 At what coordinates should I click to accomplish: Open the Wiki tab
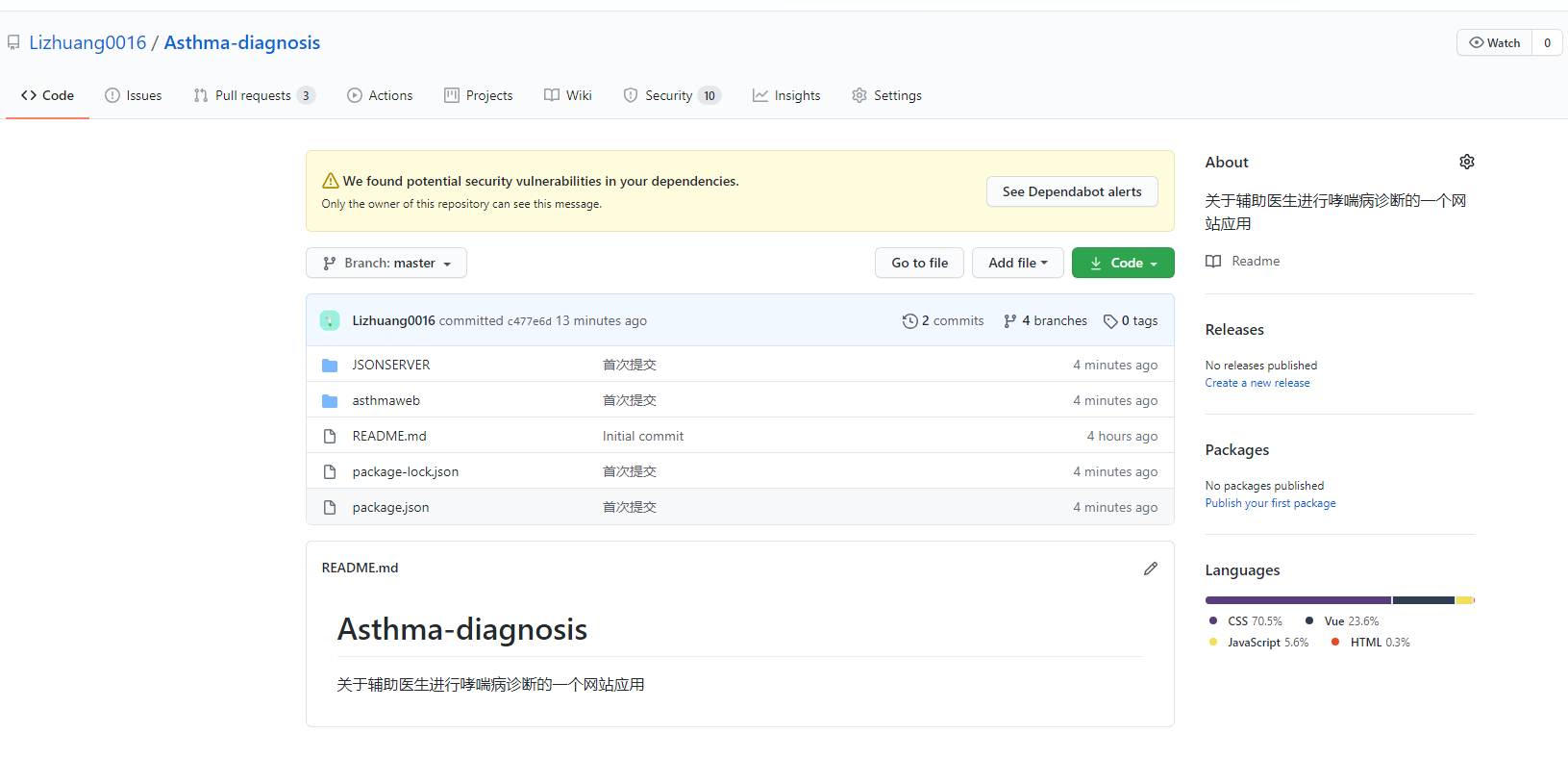568,95
